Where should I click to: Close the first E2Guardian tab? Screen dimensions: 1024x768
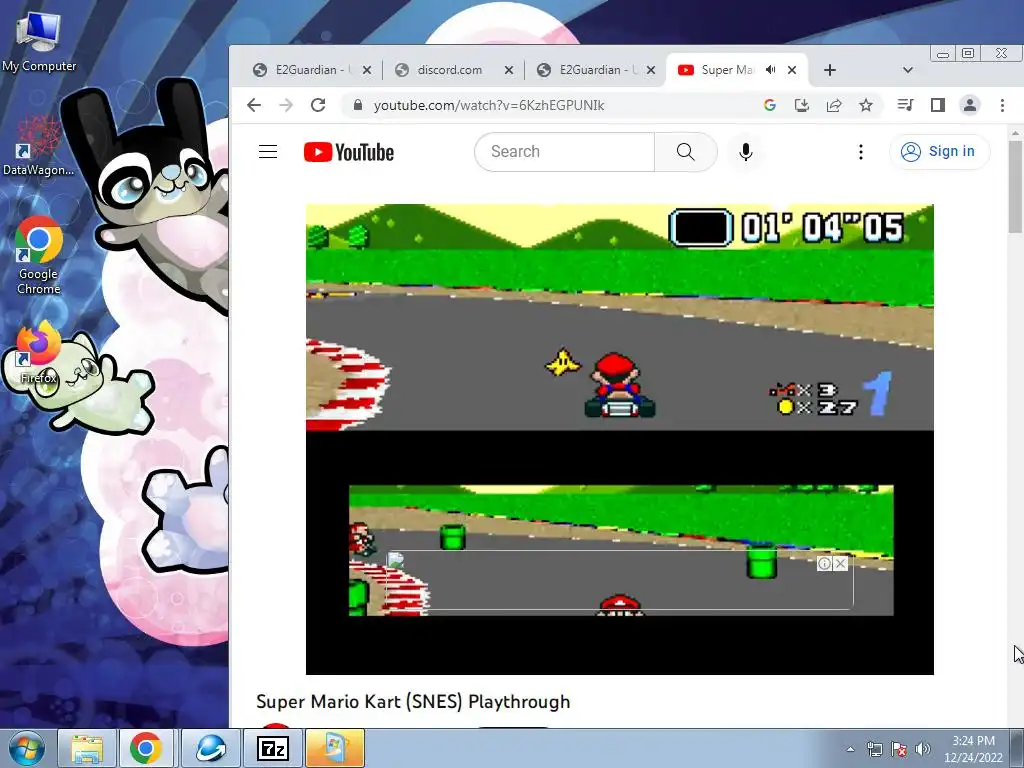pyautogui.click(x=367, y=70)
